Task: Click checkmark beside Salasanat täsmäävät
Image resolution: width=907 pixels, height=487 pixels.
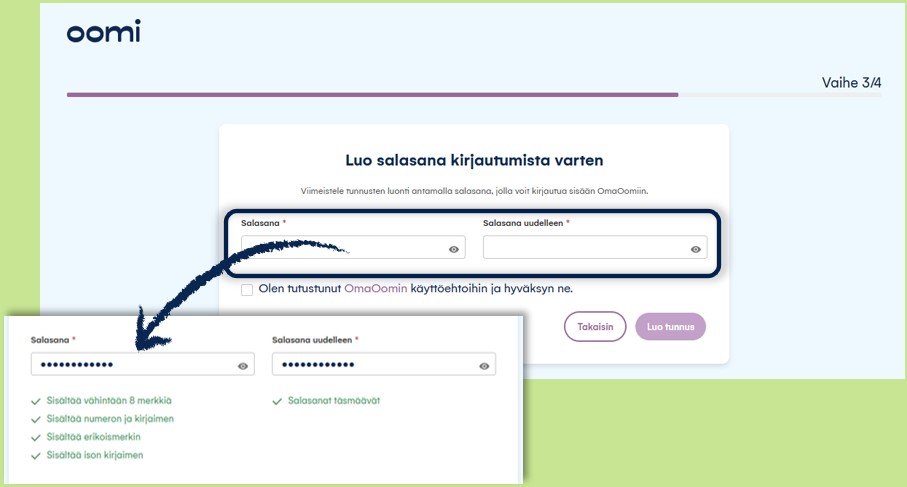Action: tap(277, 401)
